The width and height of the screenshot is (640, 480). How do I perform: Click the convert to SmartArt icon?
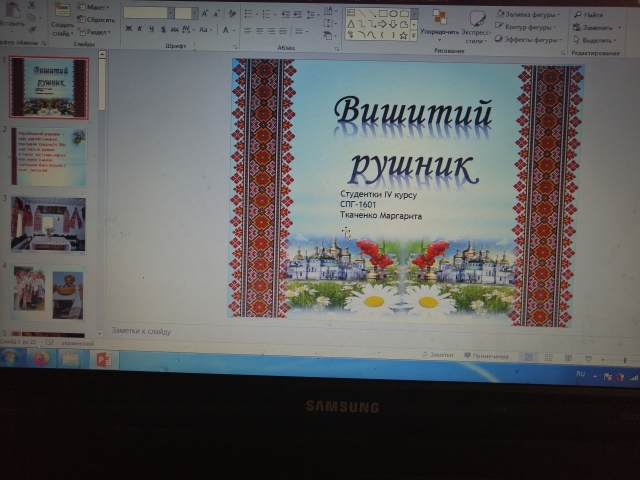pos(330,36)
